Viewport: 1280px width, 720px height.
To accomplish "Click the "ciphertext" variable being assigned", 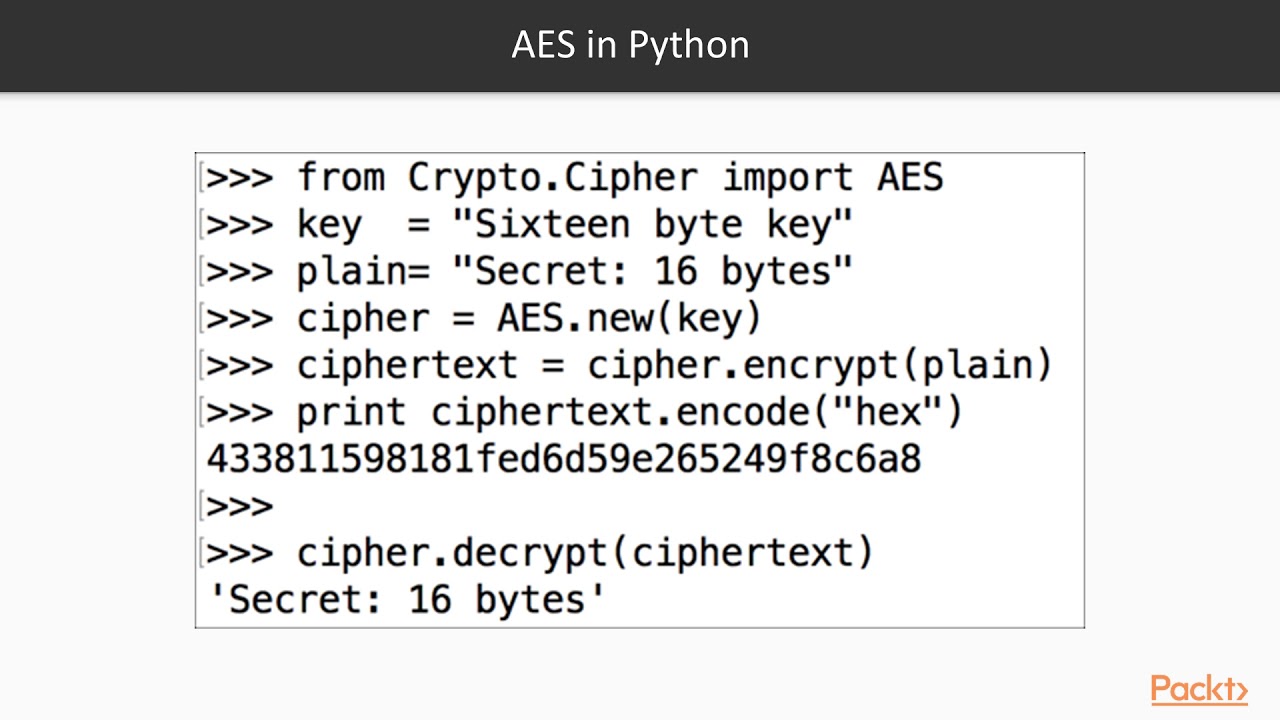I will [x=407, y=365].
